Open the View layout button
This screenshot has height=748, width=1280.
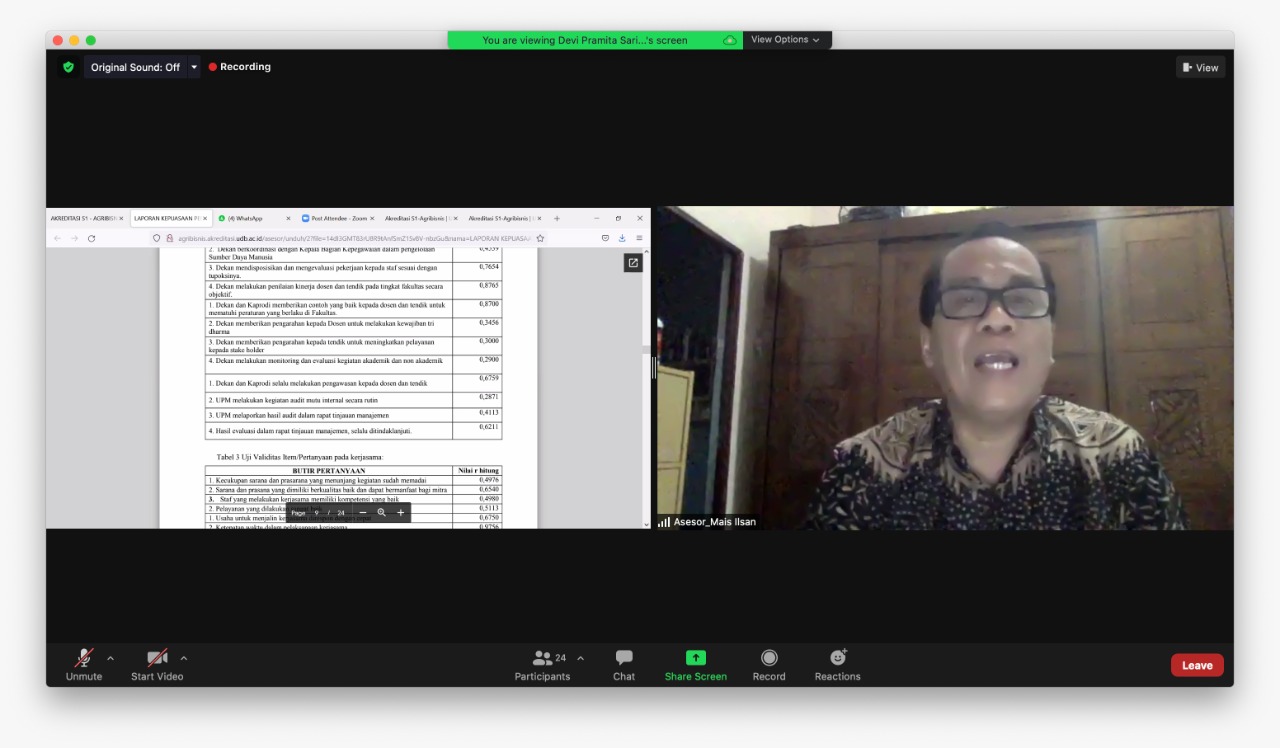[1200, 68]
